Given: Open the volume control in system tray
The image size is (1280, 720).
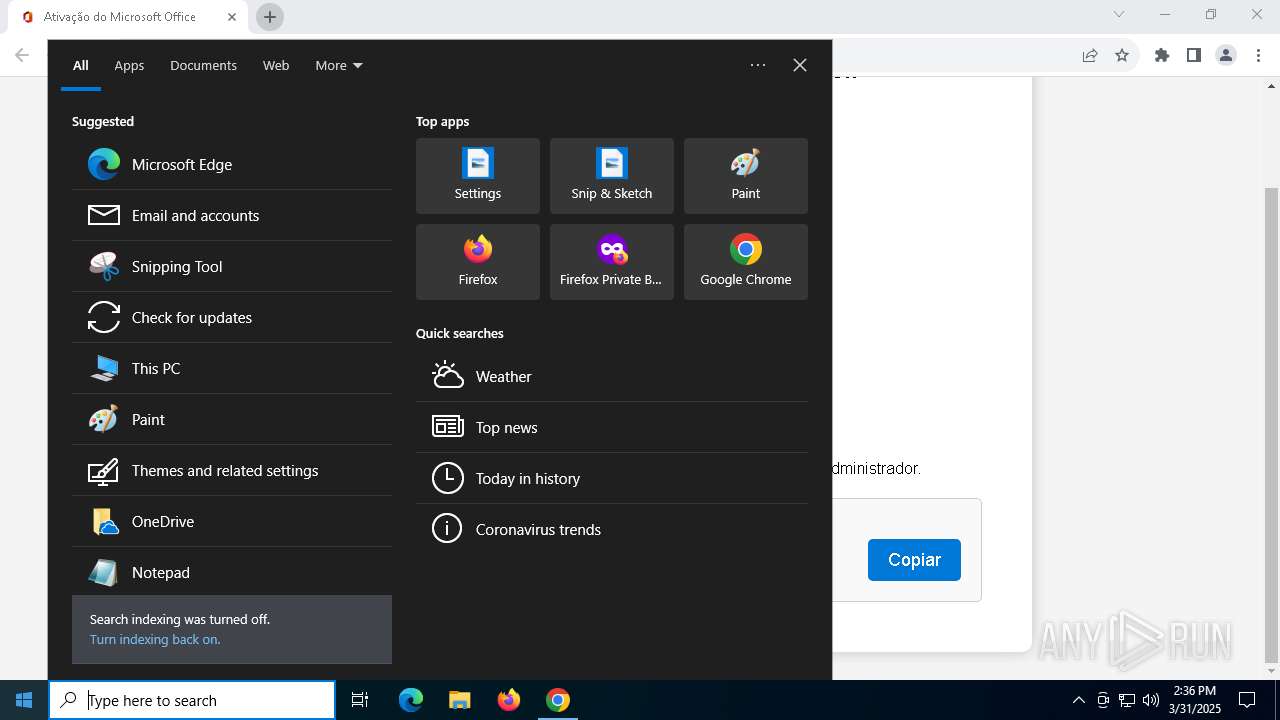Looking at the screenshot, I should (1151, 700).
